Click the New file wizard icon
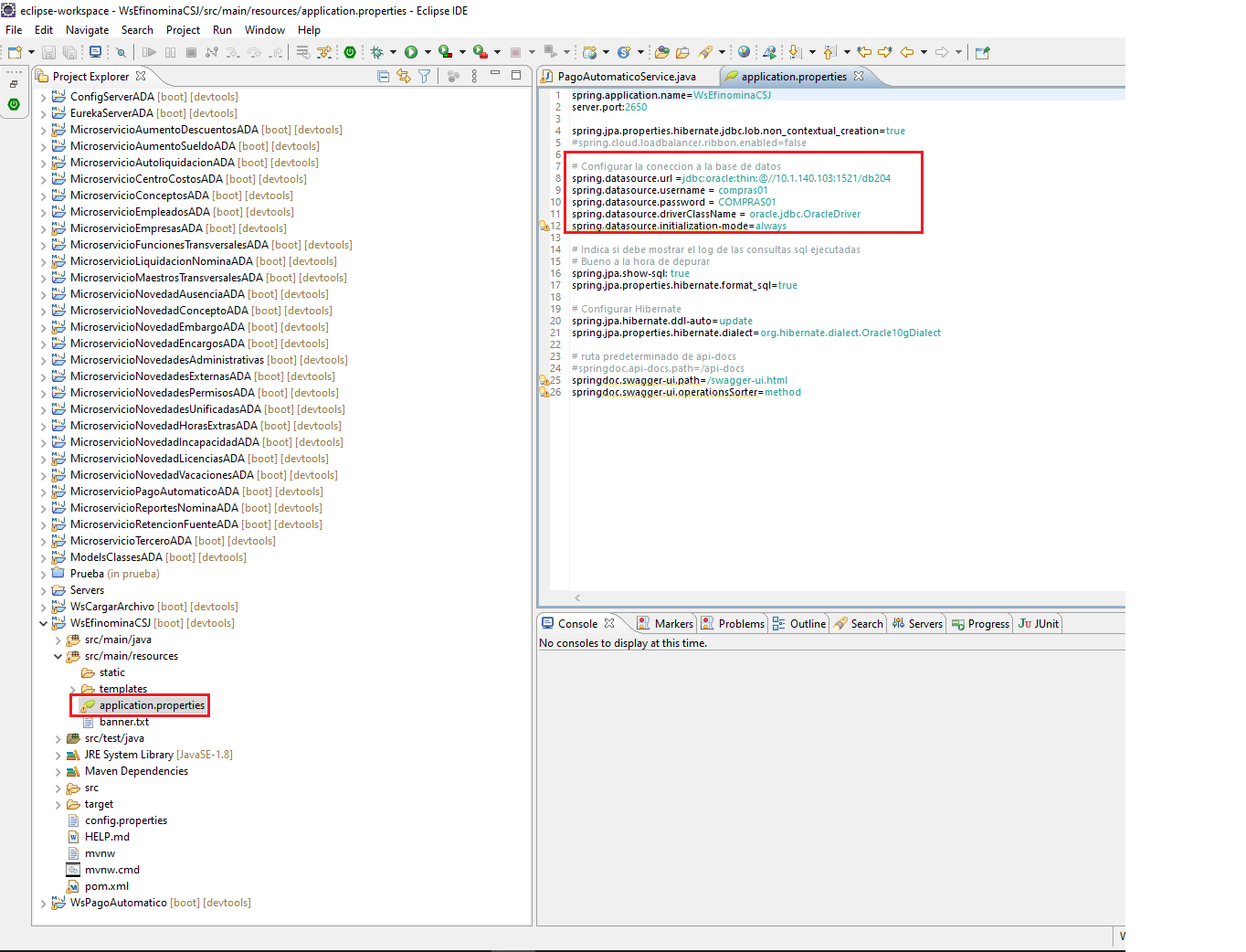Screen dimensions: 1246x952 pyautogui.click(x=15, y=52)
